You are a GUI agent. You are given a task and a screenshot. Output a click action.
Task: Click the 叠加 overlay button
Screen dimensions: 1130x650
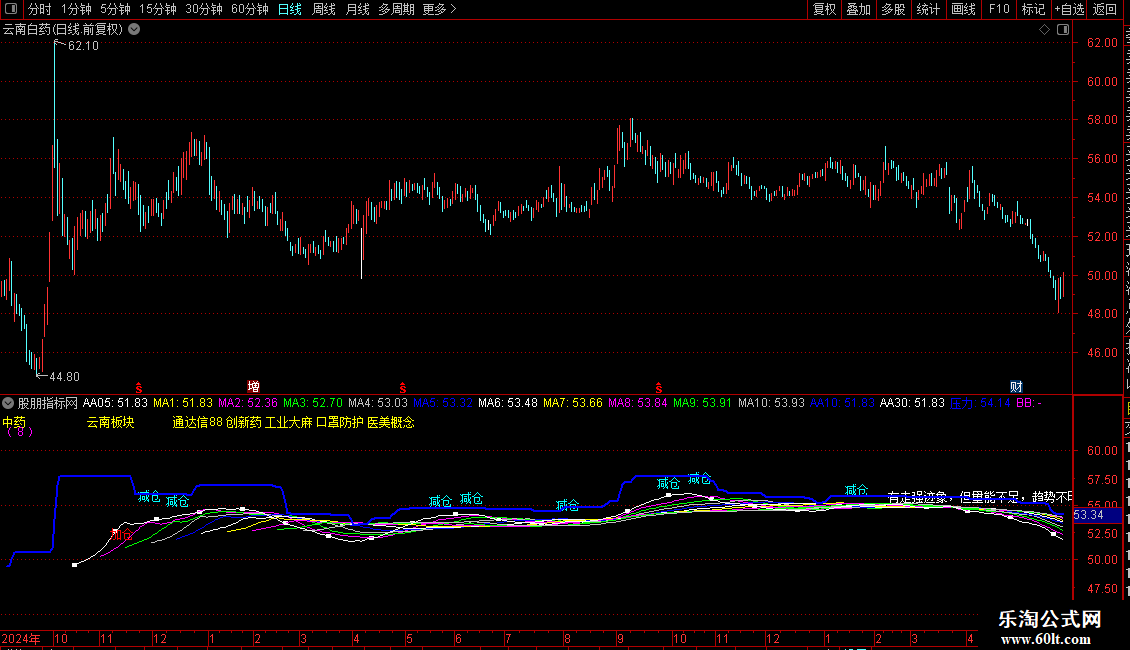pos(859,9)
